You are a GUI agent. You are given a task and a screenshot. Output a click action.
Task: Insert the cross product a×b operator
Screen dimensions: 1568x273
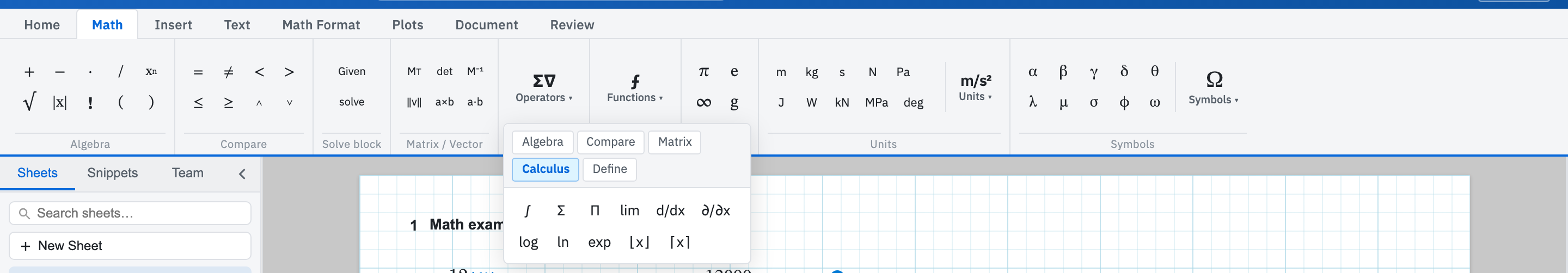tap(444, 102)
